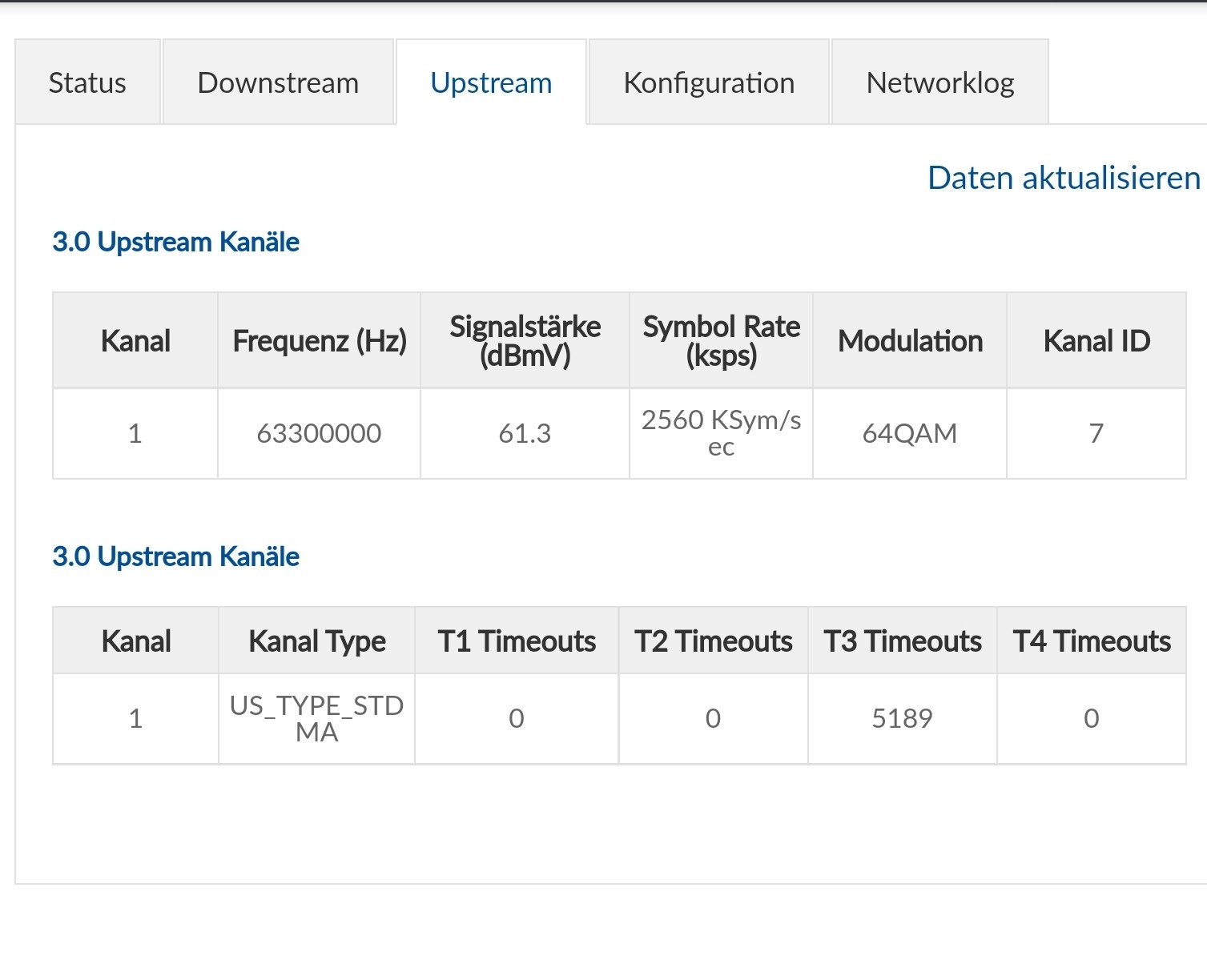This screenshot has height=980, width=1207.
Task: Click the US_TYPE_STDMA channel type cell
Action: [316, 719]
